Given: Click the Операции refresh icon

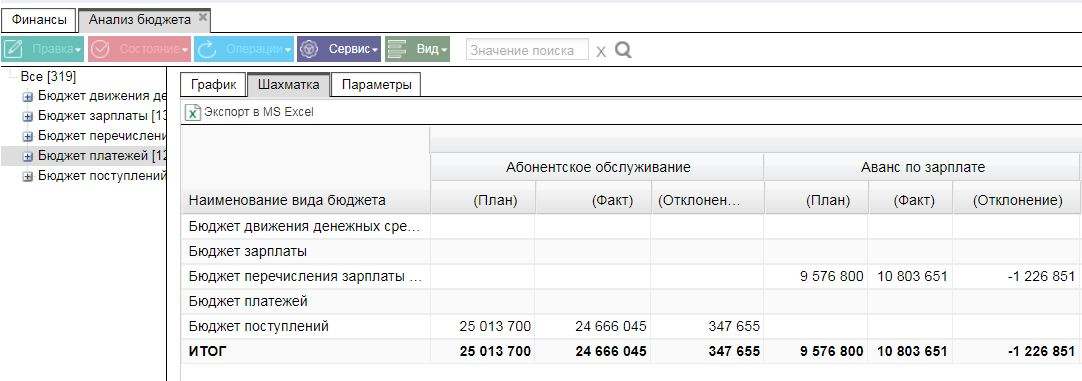Looking at the screenshot, I should coord(207,50).
